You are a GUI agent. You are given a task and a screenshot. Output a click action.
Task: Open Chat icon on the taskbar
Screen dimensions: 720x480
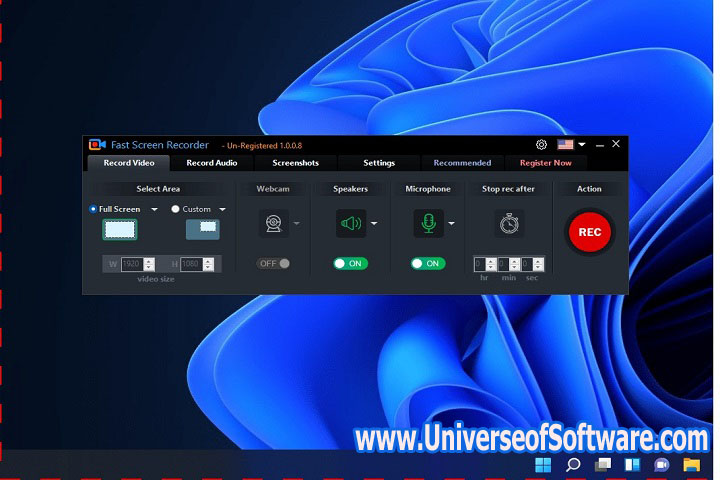662,465
